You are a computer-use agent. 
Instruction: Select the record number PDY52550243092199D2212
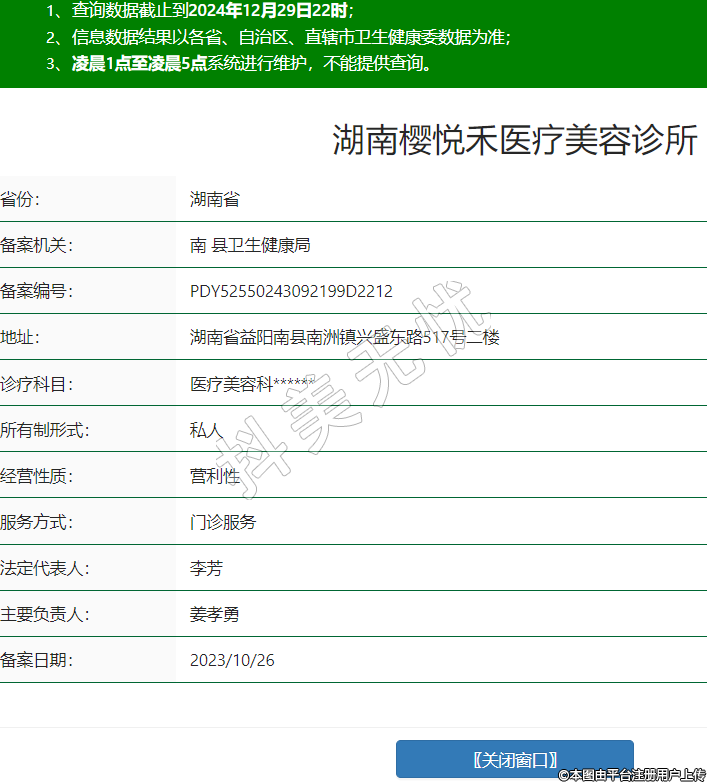[291, 291]
